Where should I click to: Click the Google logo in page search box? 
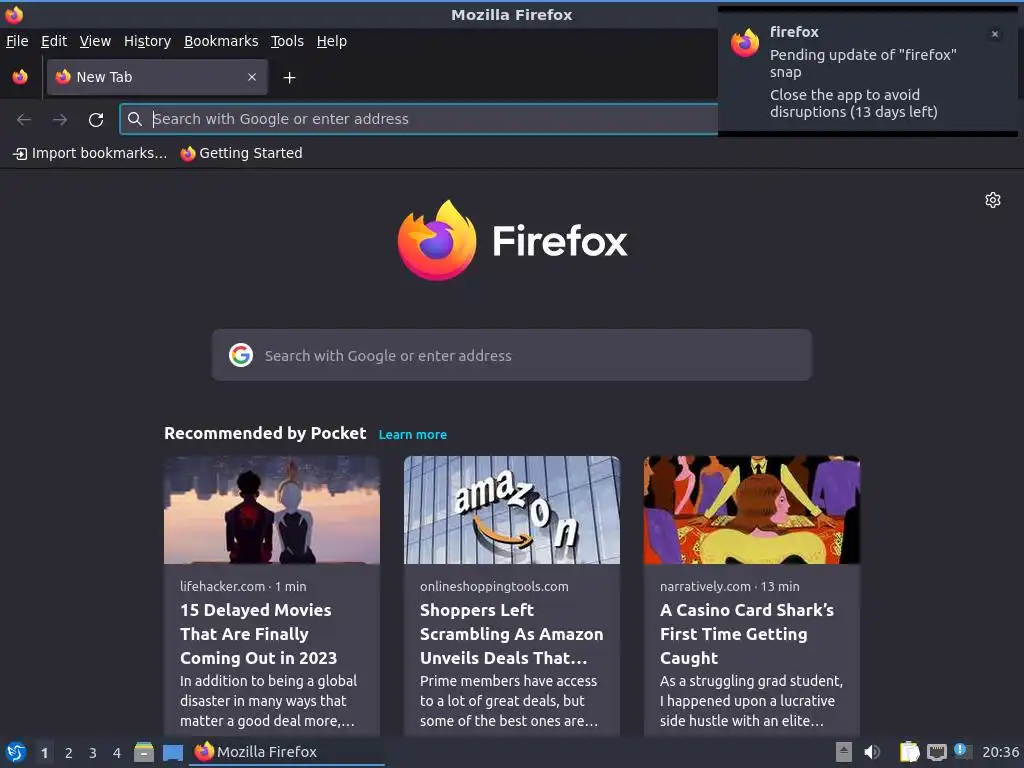(x=241, y=355)
